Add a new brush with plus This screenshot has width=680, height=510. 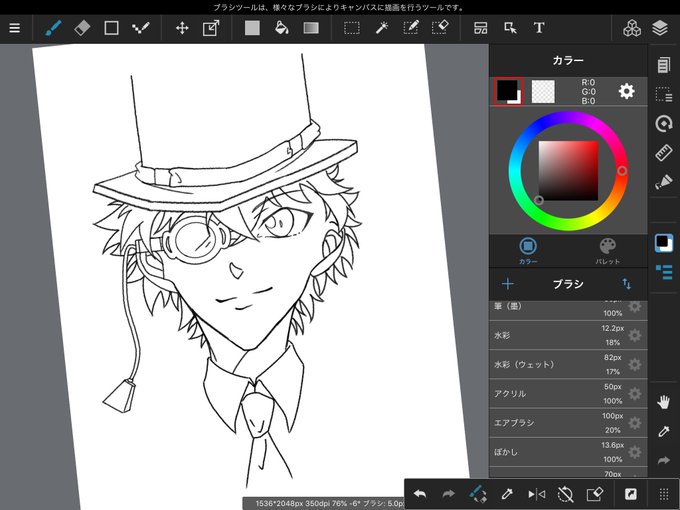[x=507, y=284]
